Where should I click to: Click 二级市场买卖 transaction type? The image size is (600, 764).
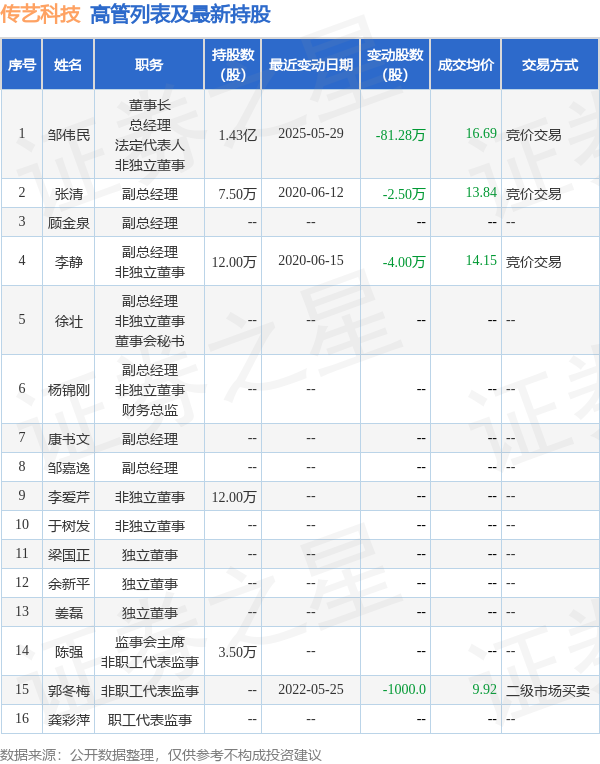[x=548, y=690]
